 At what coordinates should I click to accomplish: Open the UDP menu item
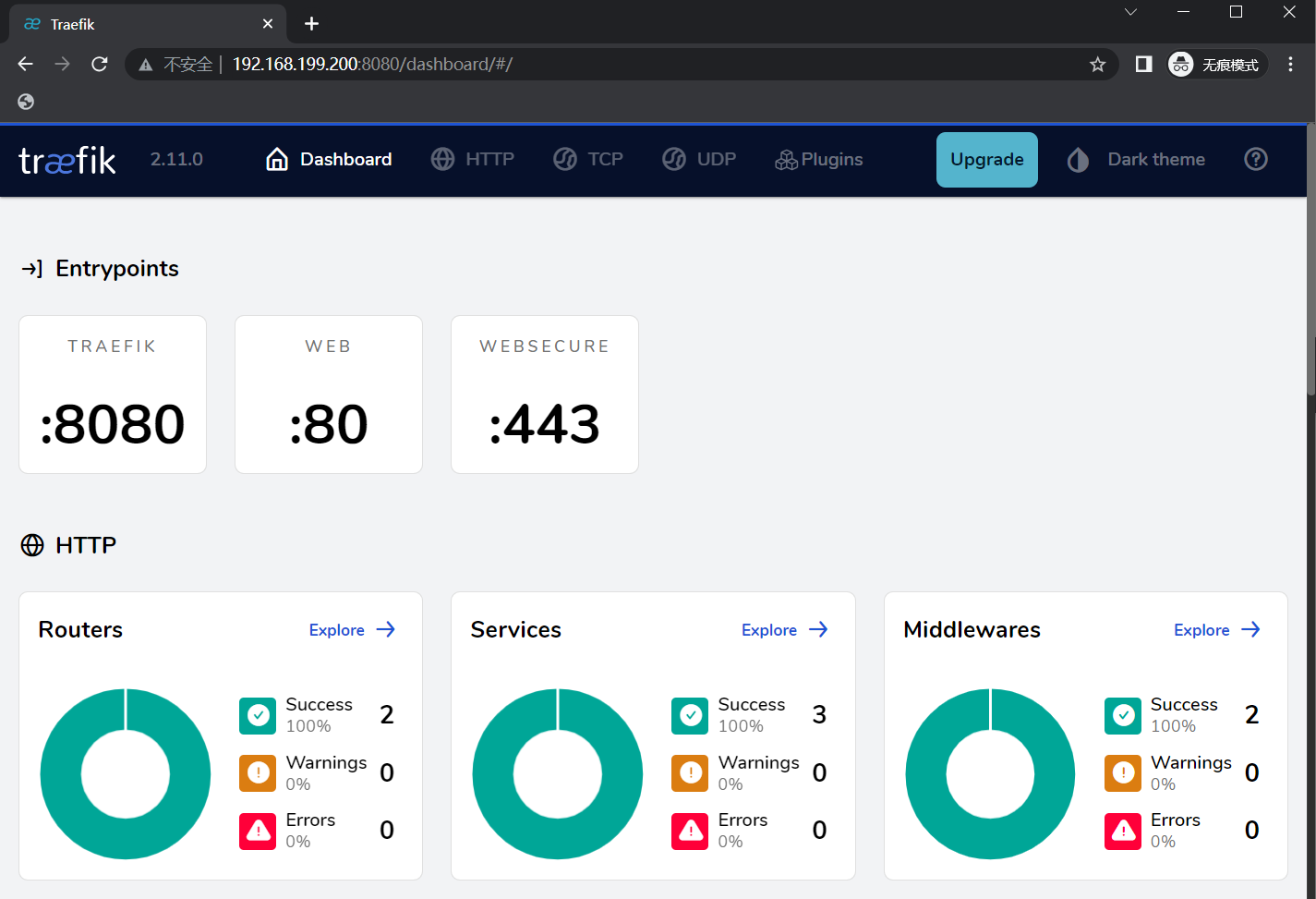(x=699, y=160)
